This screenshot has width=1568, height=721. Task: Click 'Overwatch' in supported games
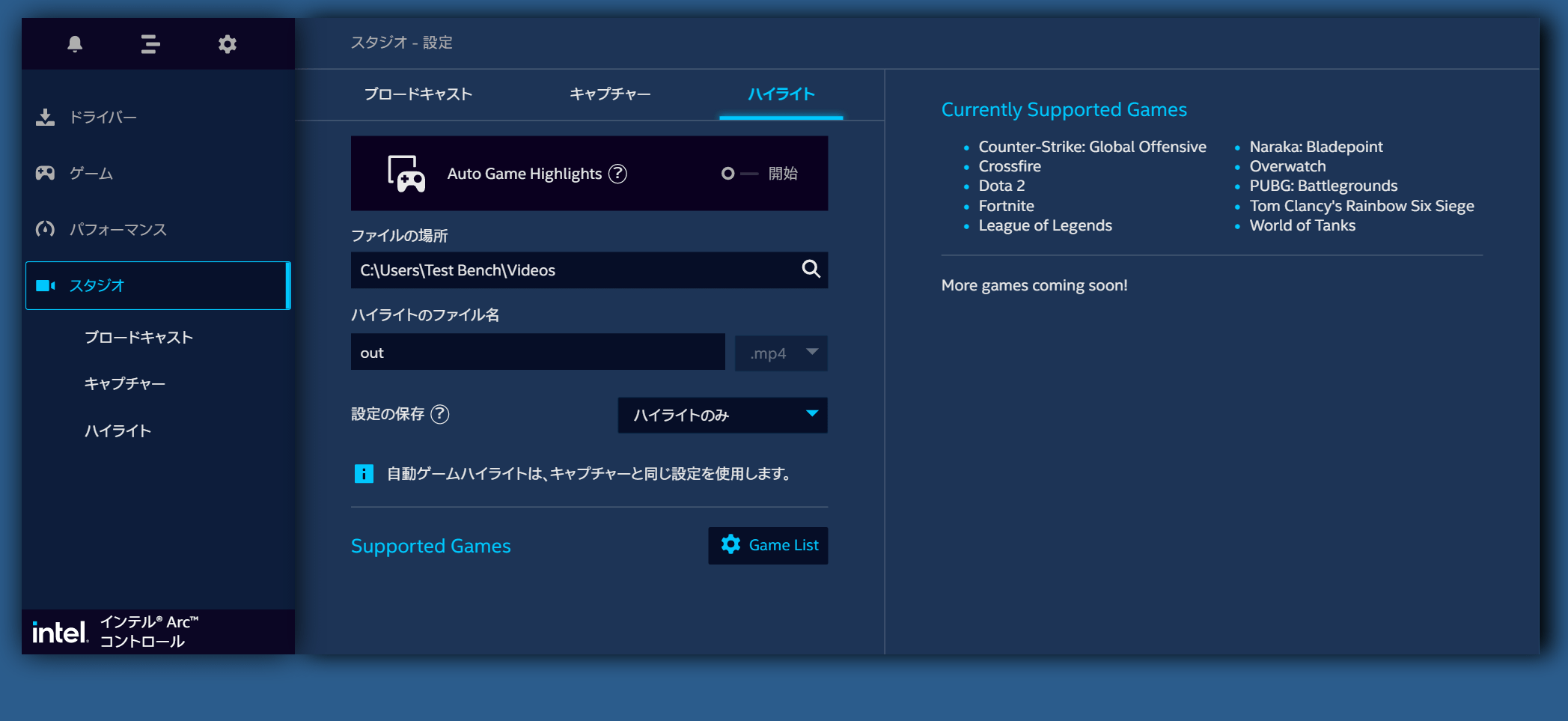tap(1287, 166)
